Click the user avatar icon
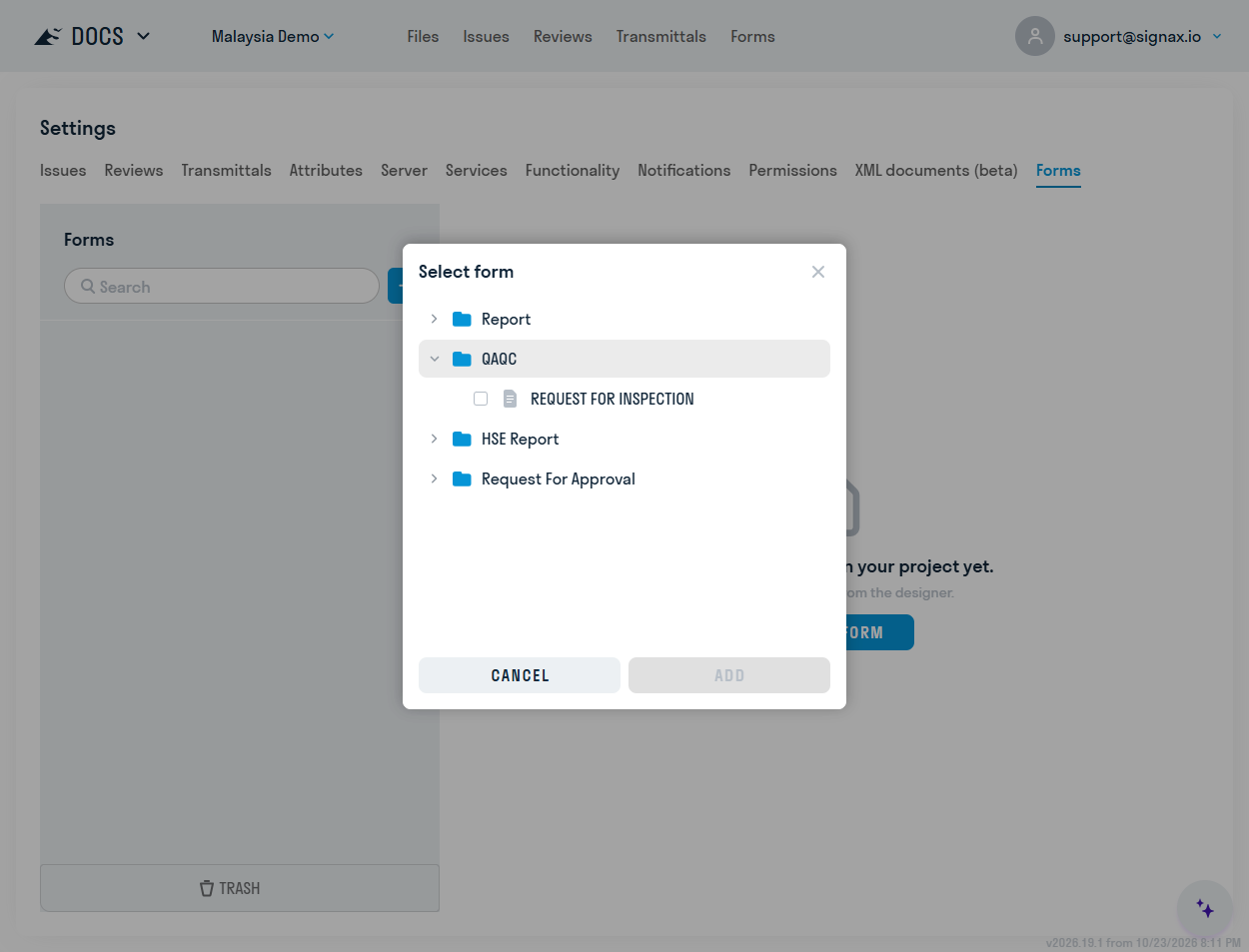Screen dimensions: 1249x952 1035,36
